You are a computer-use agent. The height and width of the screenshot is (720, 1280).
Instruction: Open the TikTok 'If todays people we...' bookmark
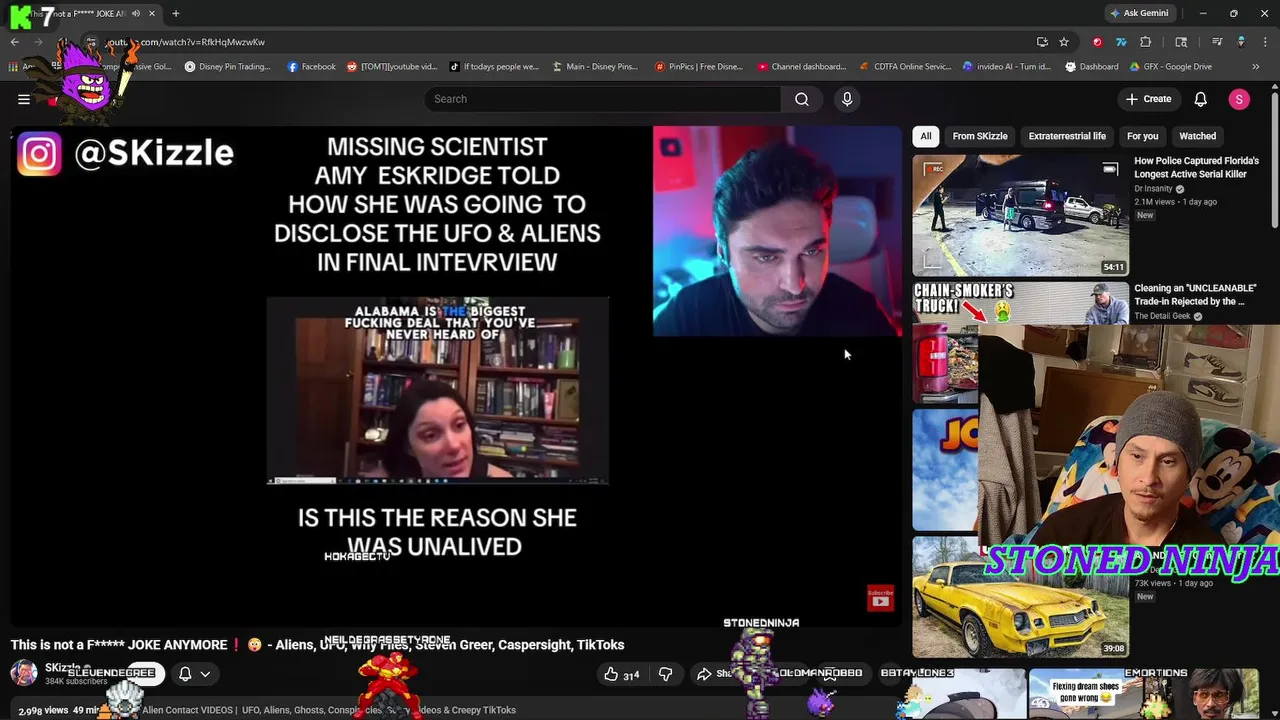[494, 67]
